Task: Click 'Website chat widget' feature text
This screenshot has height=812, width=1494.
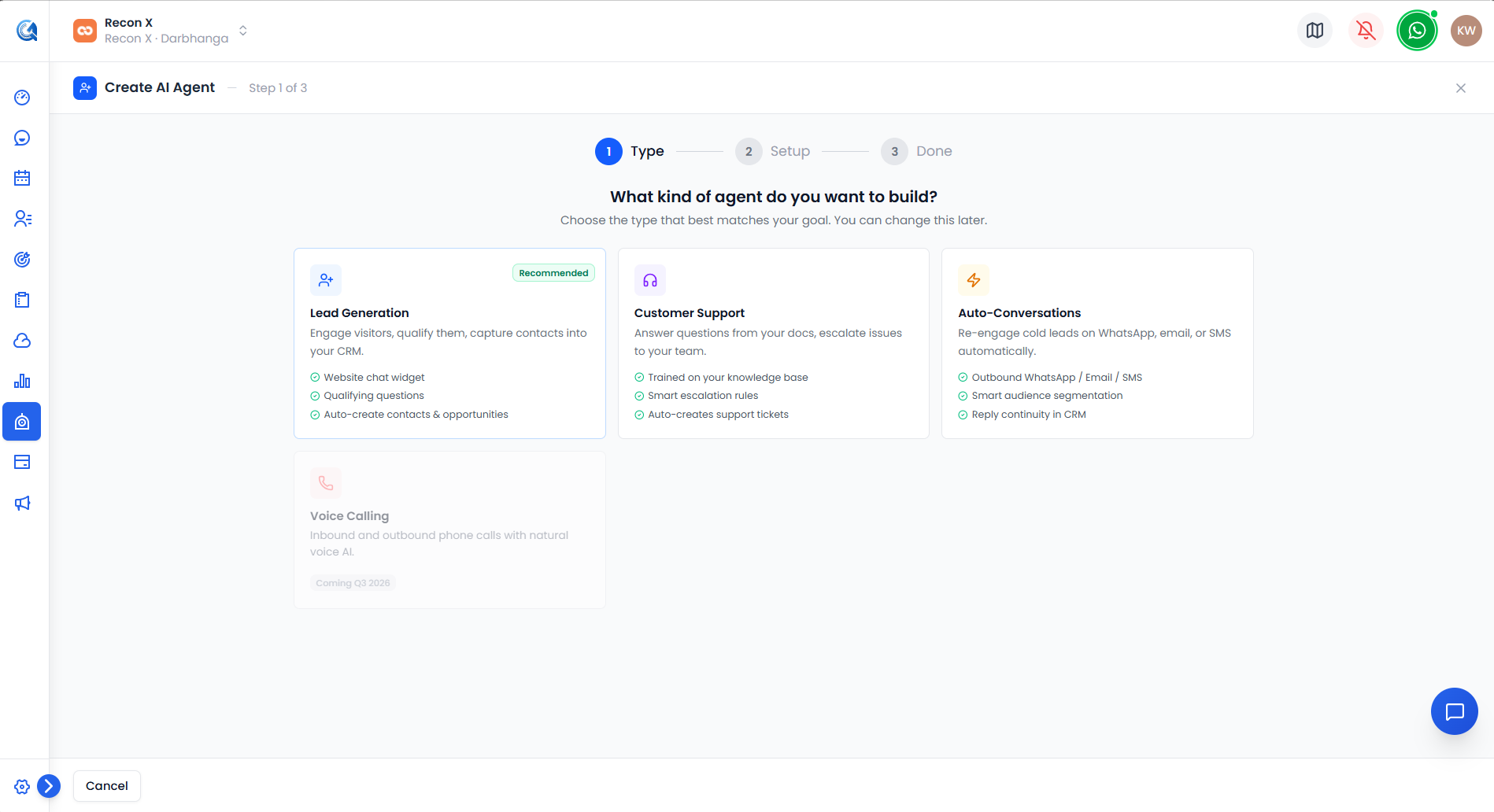Action: pyautogui.click(x=374, y=378)
